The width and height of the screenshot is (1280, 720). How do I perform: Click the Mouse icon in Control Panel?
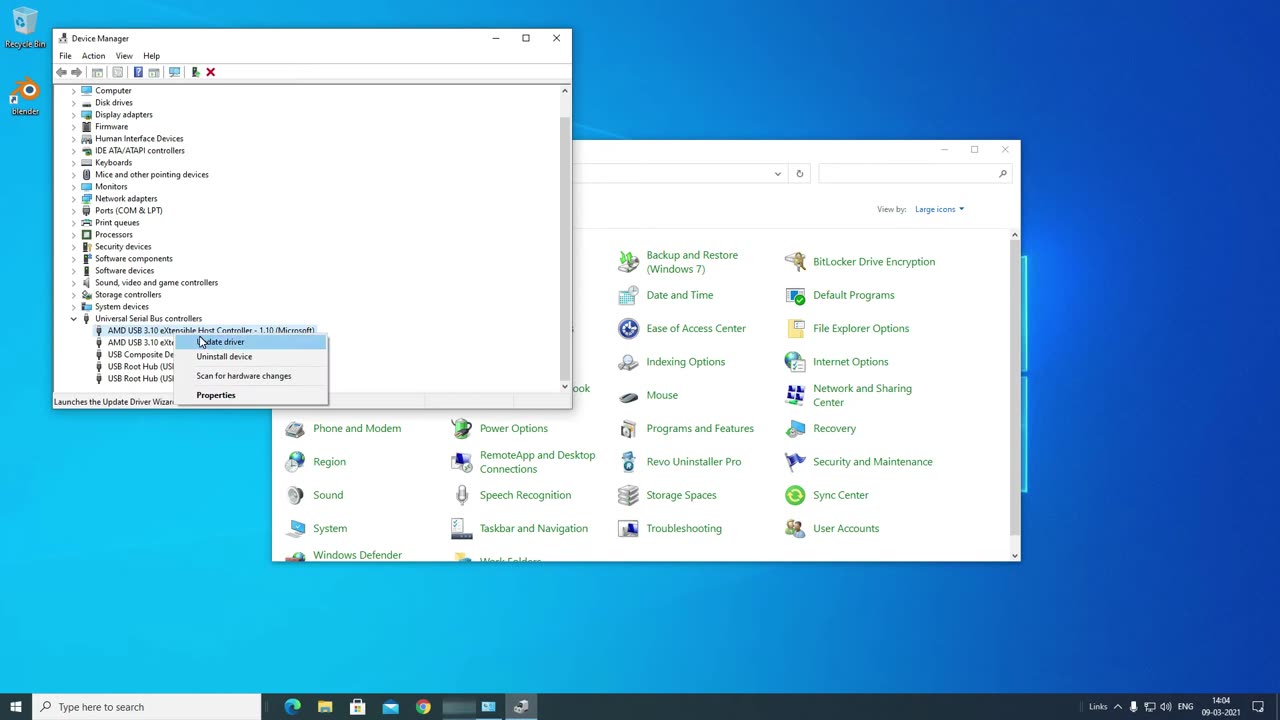(x=628, y=395)
